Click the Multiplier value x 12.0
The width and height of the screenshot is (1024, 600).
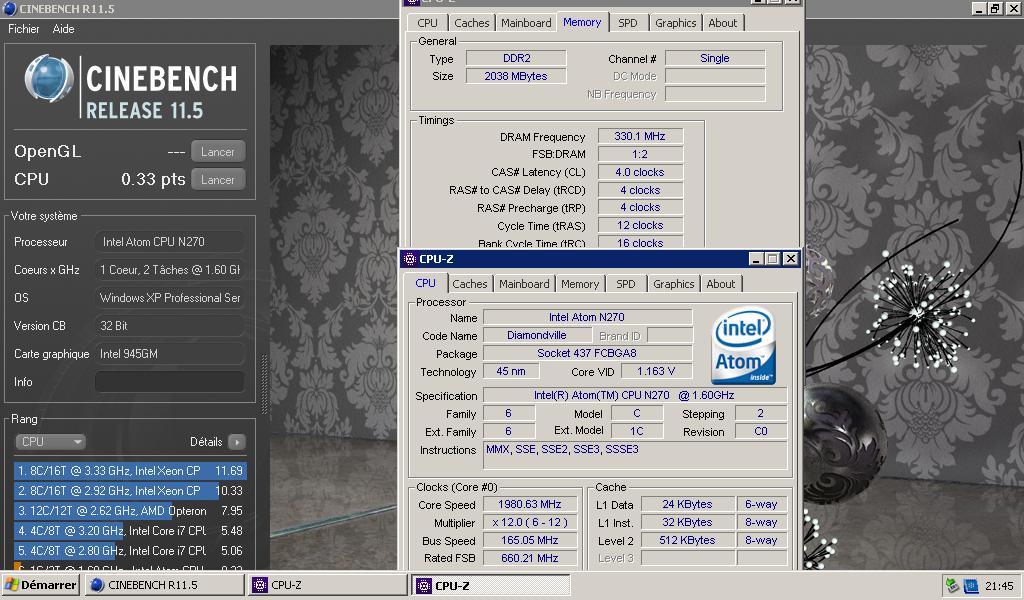[530, 522]
